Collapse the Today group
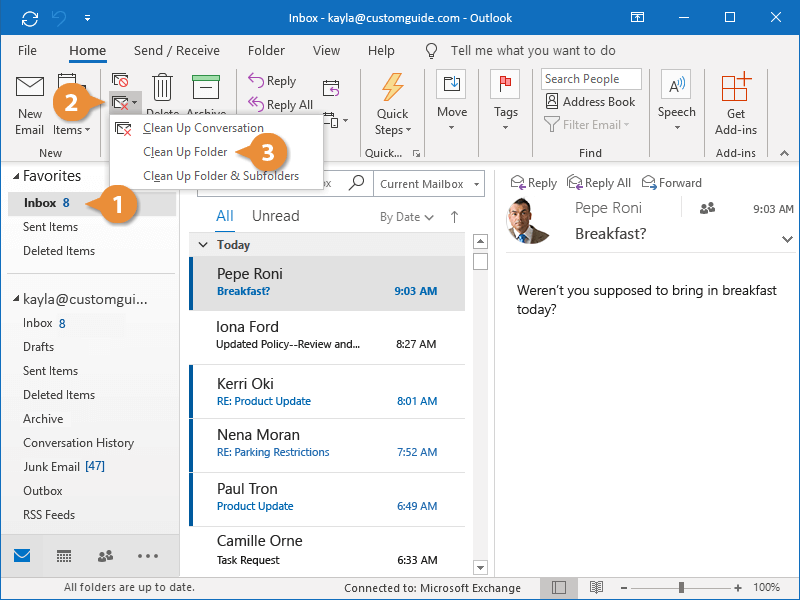This screenshot has width=800, height=600. pyautogui.click(x=203, y=245)
